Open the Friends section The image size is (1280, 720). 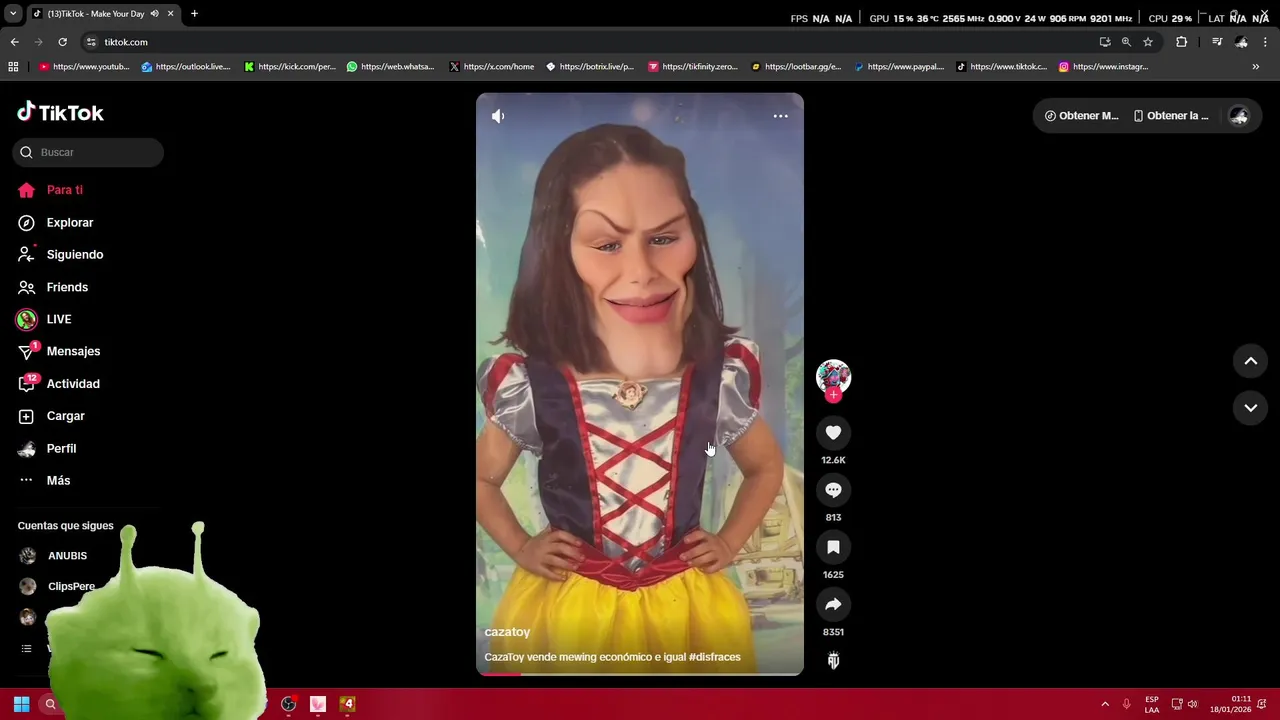(53, 287)
